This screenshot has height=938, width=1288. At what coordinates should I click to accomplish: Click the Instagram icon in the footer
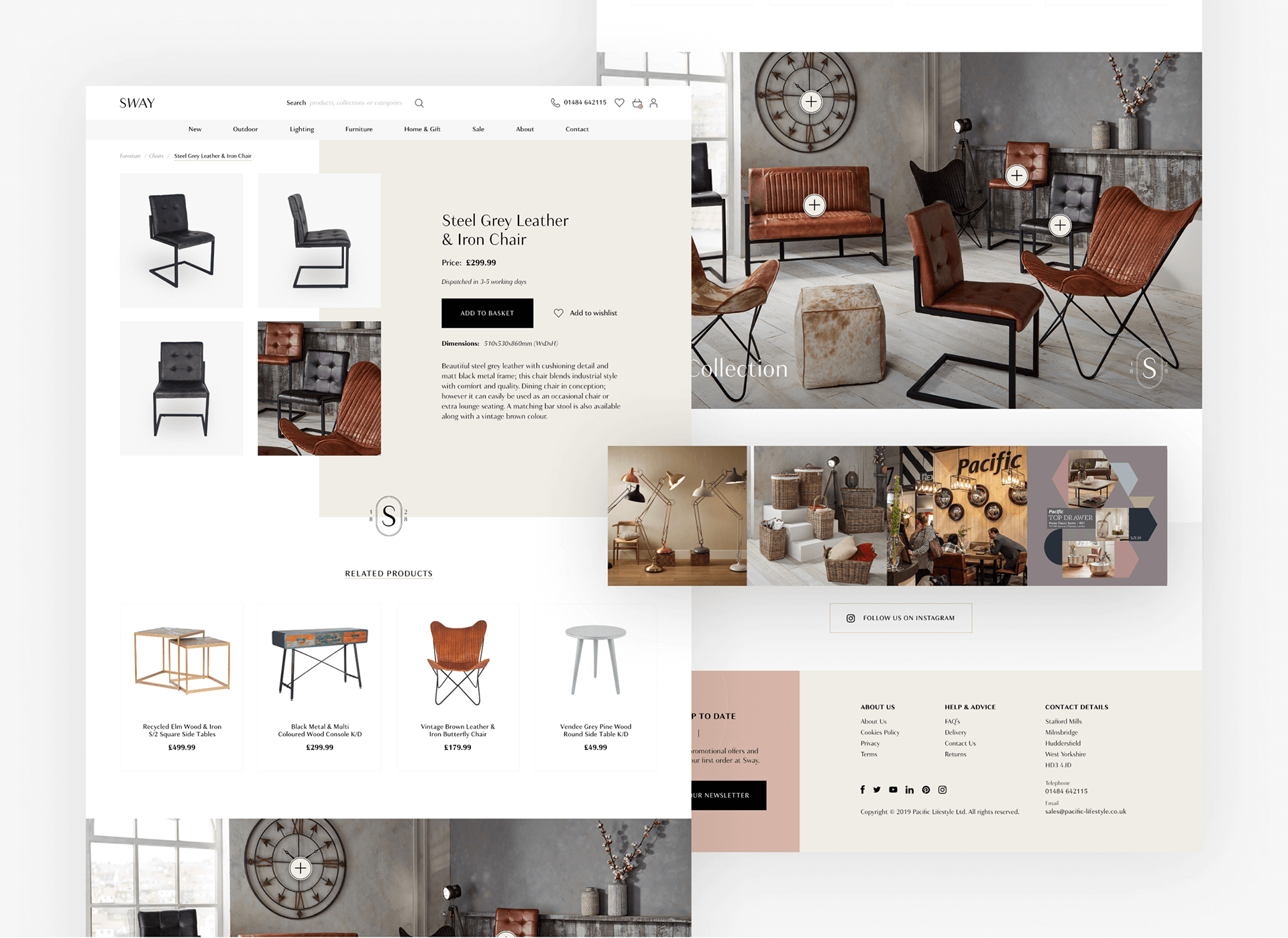tap(942, 790)
